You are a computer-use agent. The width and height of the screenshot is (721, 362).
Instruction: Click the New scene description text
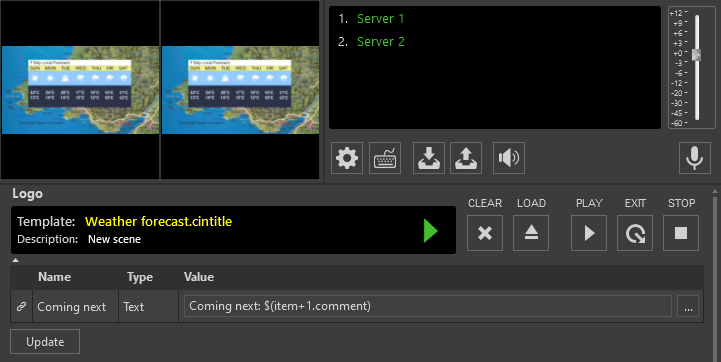coord(114,239)
